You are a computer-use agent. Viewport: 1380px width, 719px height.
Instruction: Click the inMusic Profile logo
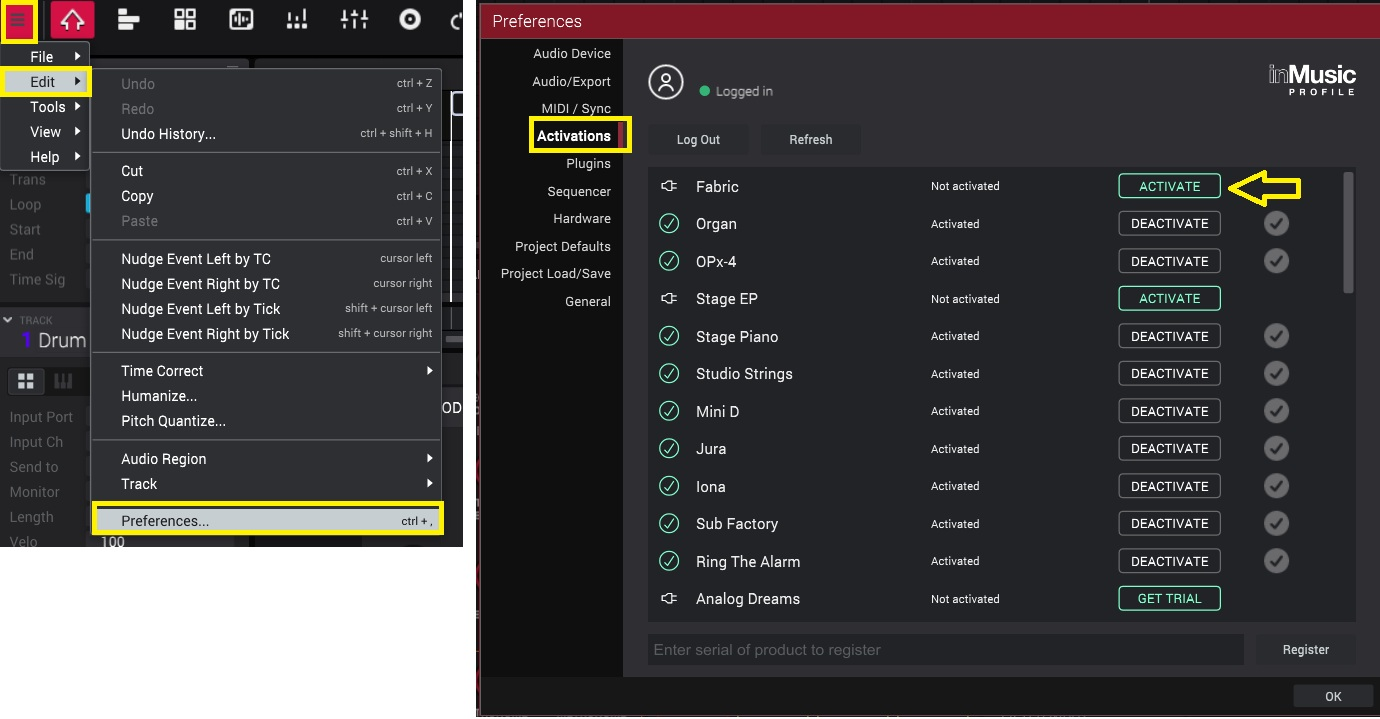point(1312,79)
